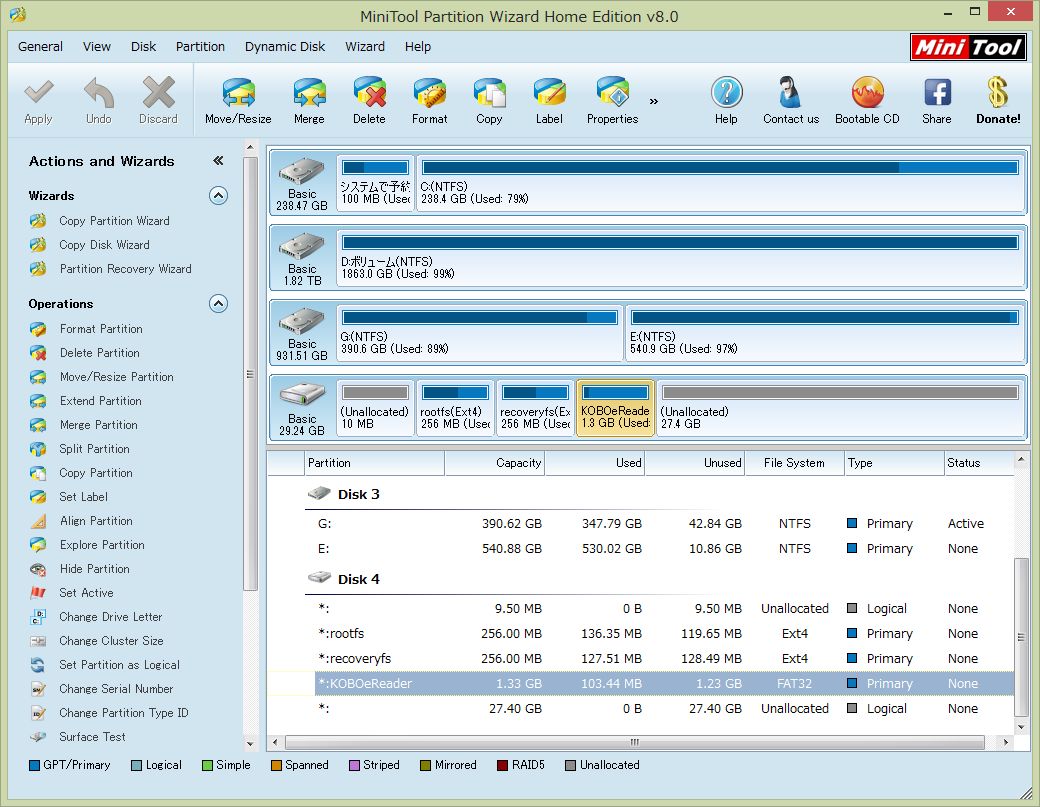Open the Dynamic Disk menu
Viewport: 1040px width, 807px height.
pyautogui.click(x=285, y=46)
